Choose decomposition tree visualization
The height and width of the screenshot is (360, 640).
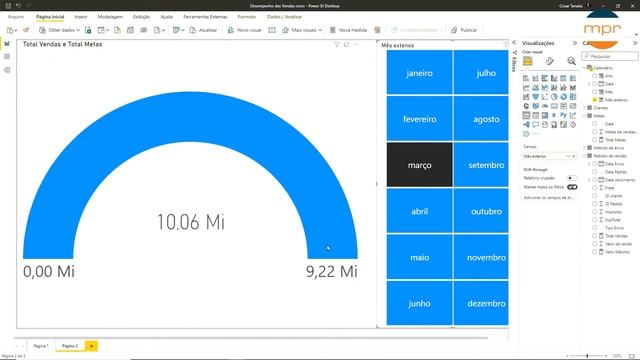pos(526,125)
